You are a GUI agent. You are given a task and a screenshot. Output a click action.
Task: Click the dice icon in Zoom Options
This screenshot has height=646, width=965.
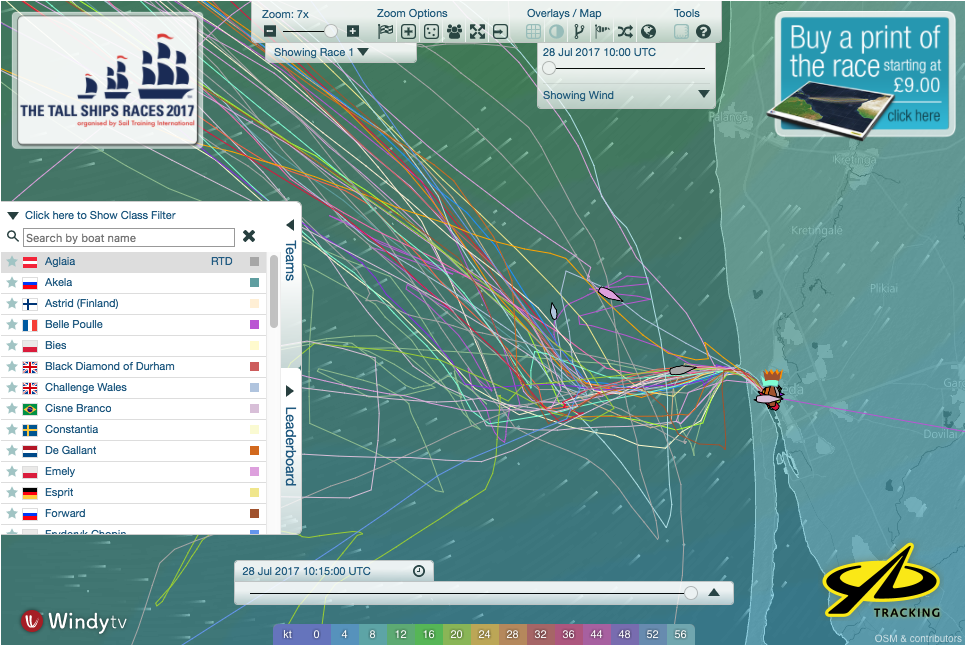pyautogui.click(x=431, y=32)
